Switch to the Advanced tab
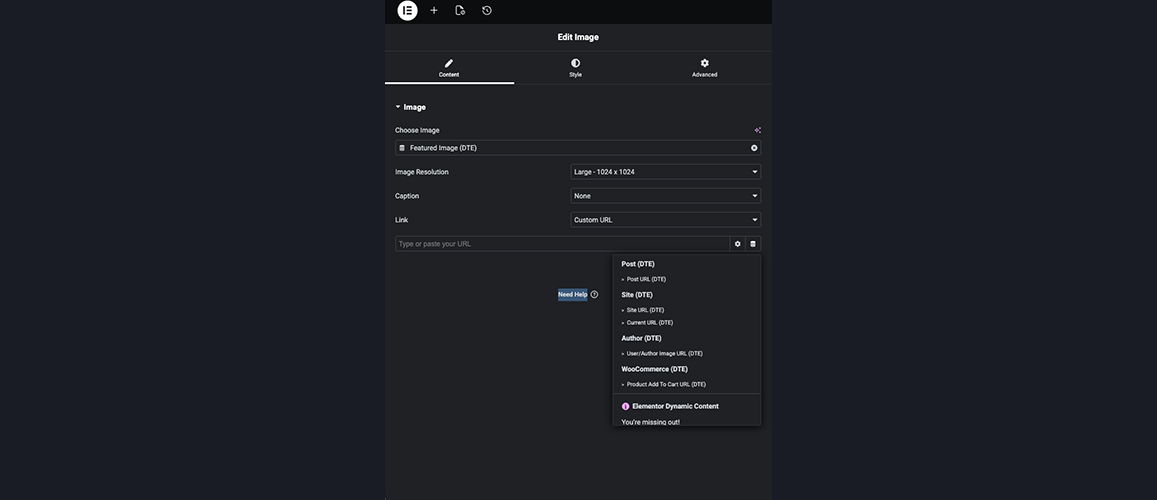The height and width of the screenshot is (500, 1157). click(704, 68)
